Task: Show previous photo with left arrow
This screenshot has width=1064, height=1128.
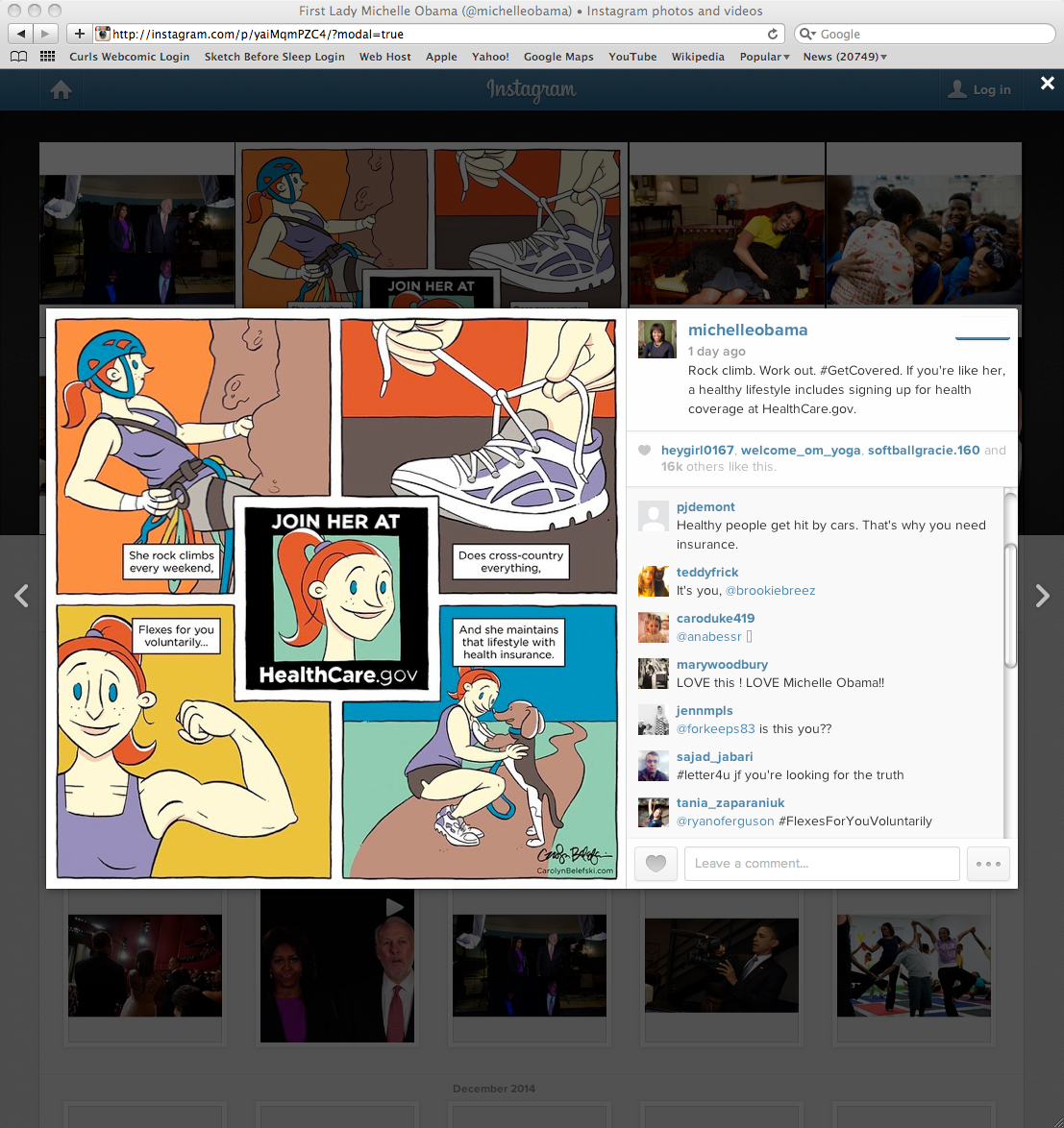Action: [x=21, y=596]
